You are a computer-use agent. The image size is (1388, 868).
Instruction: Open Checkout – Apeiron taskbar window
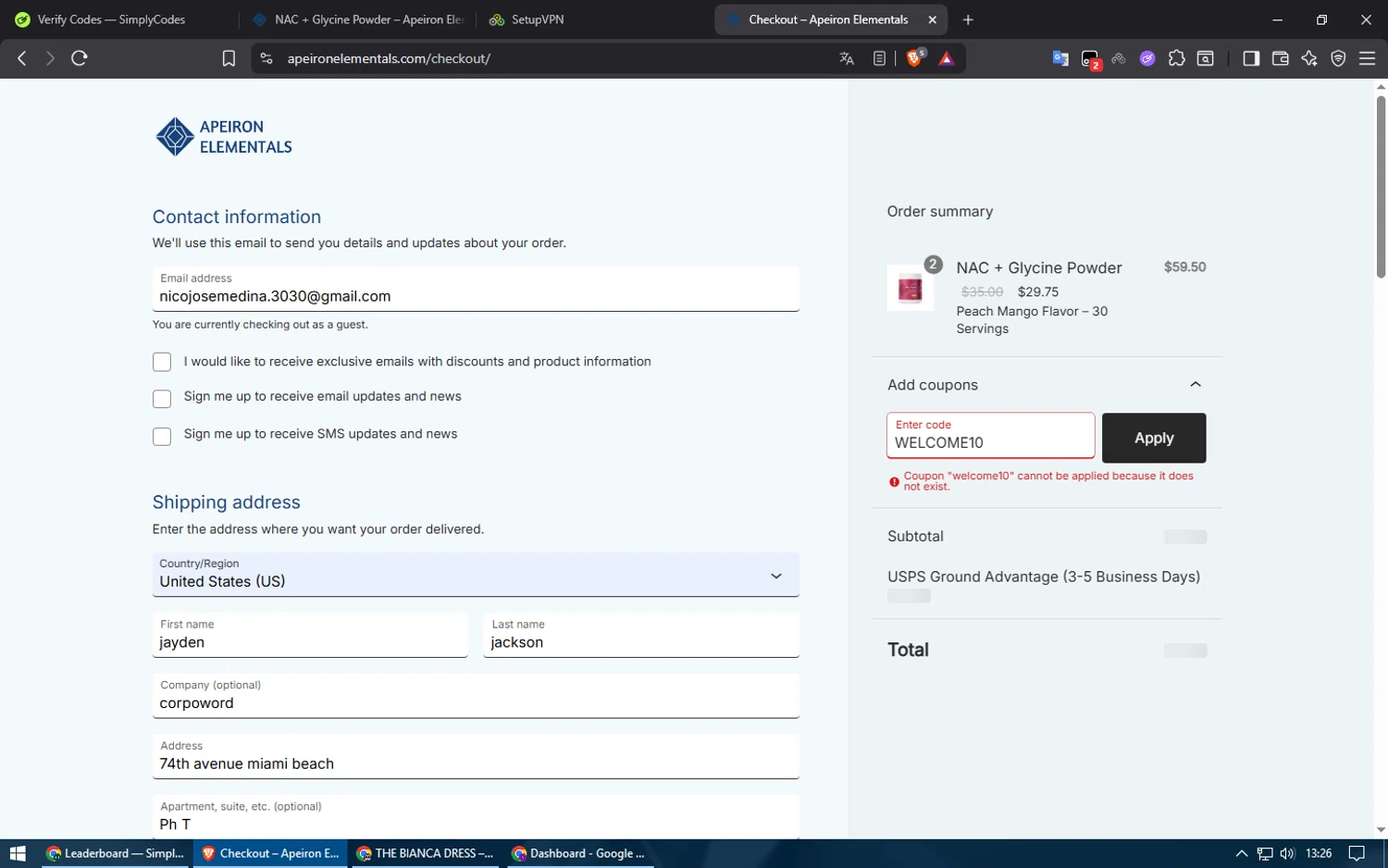pyautogui.click(x=271, y=853)
